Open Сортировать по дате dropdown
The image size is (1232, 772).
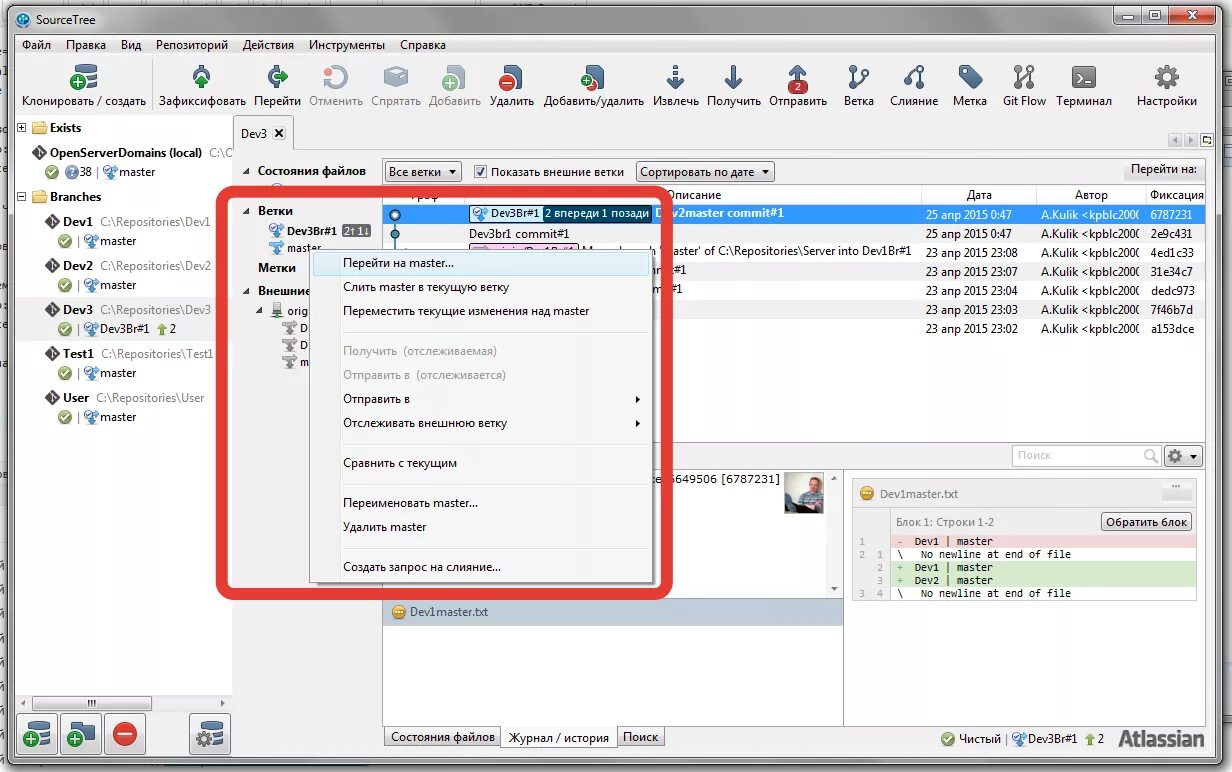[x=705, y=172]
